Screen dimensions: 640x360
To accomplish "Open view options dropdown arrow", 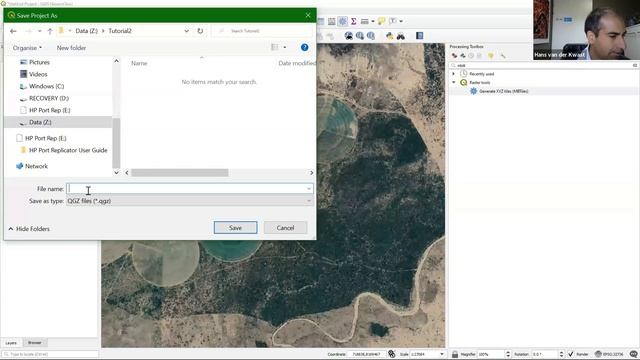I will 285,47.
